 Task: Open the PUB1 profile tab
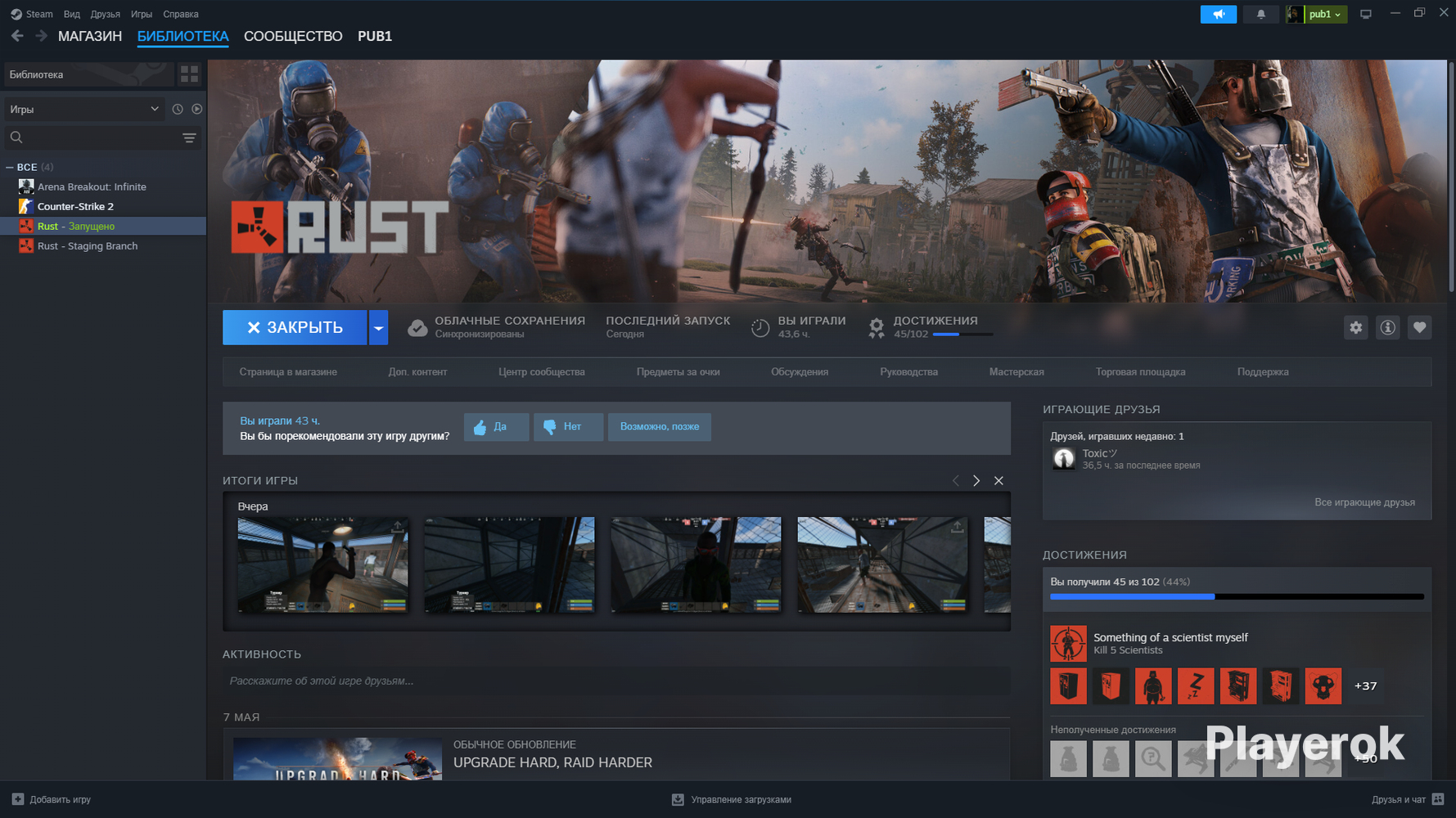375,36
